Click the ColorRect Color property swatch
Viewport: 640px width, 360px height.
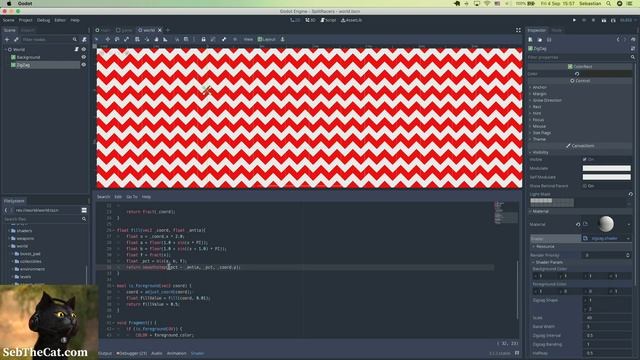[607, 74]
